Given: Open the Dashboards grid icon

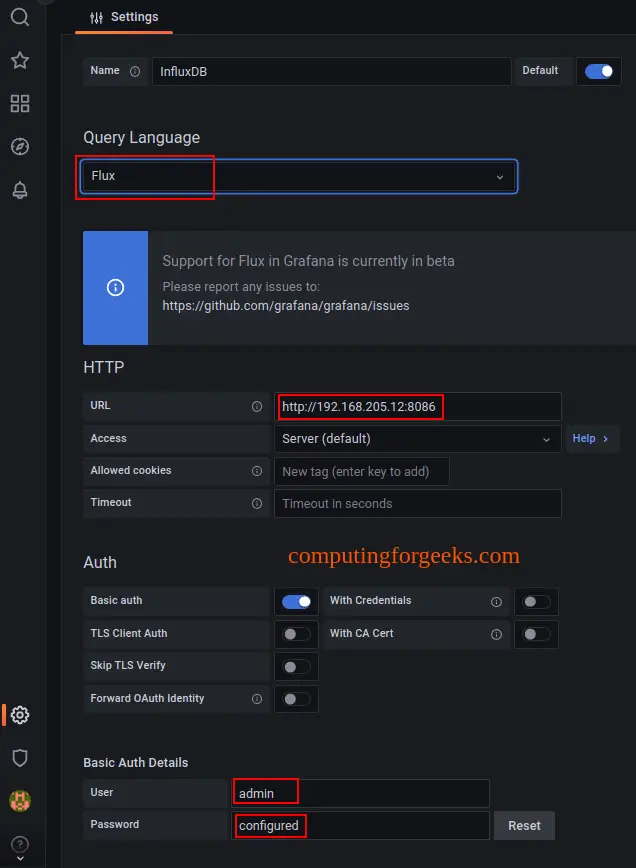Looking at the screenshot, I should tap(20, 103).
